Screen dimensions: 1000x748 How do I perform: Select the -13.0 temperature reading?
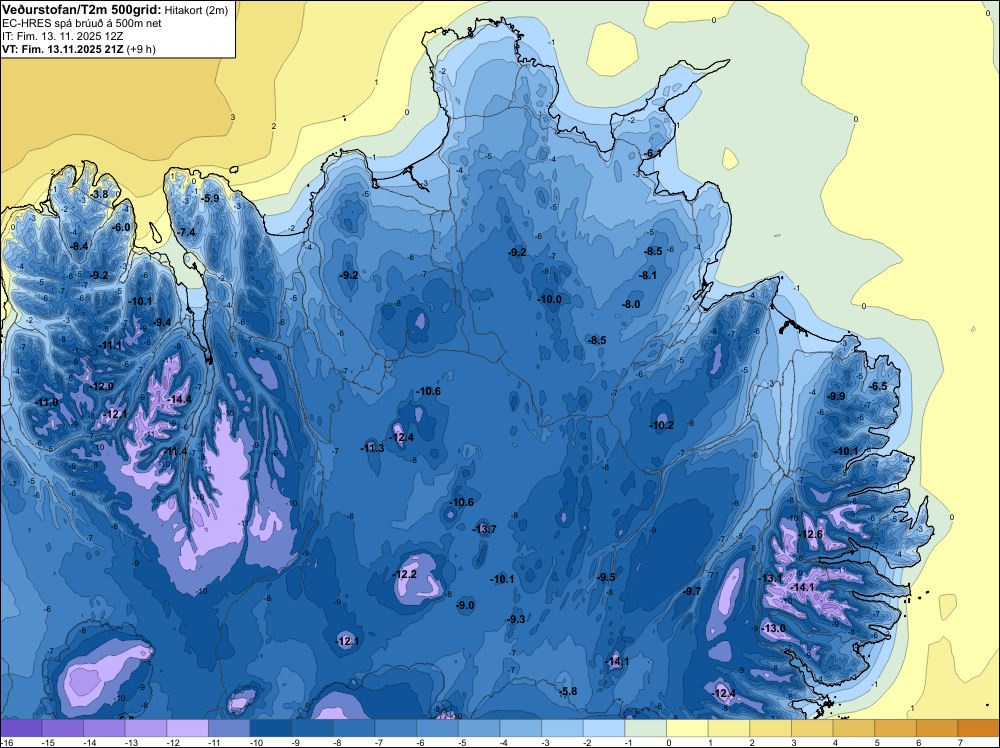tap(774, 628)
